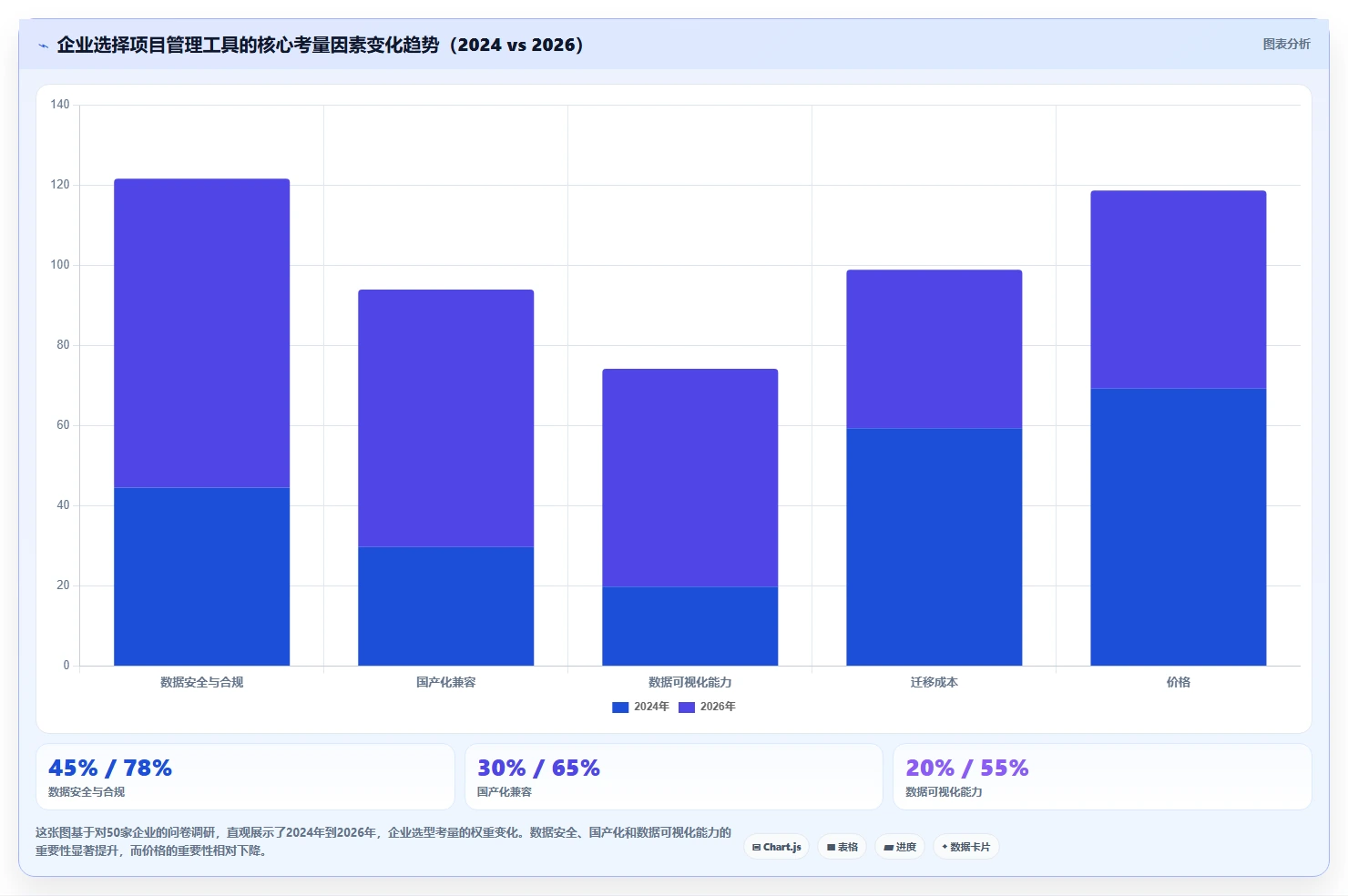Image resolution: width=1348 pixels, height=896 pixels.
Task: Select the 2024 segment of 数据安全与合规 bar
Action: 202,576
